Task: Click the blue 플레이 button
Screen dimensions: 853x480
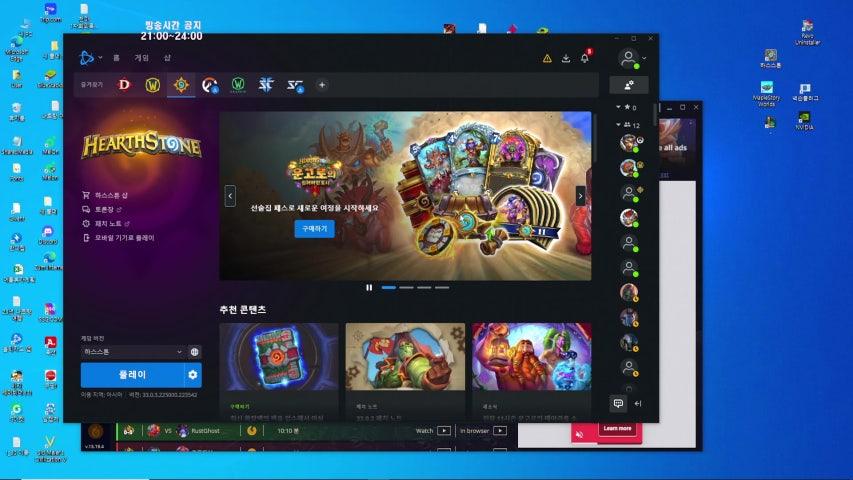Action: click(x=132, y=375)
